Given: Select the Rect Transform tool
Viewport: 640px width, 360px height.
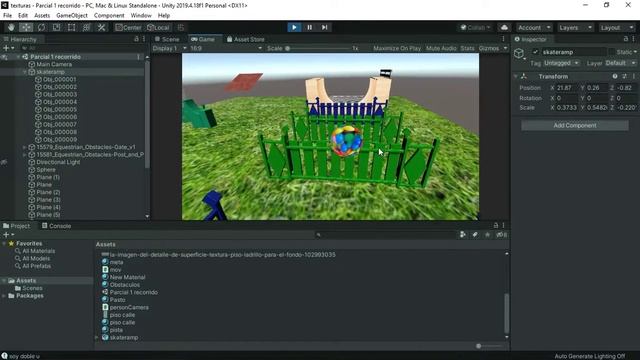Looking at the screenshot, I should point(71,27).
